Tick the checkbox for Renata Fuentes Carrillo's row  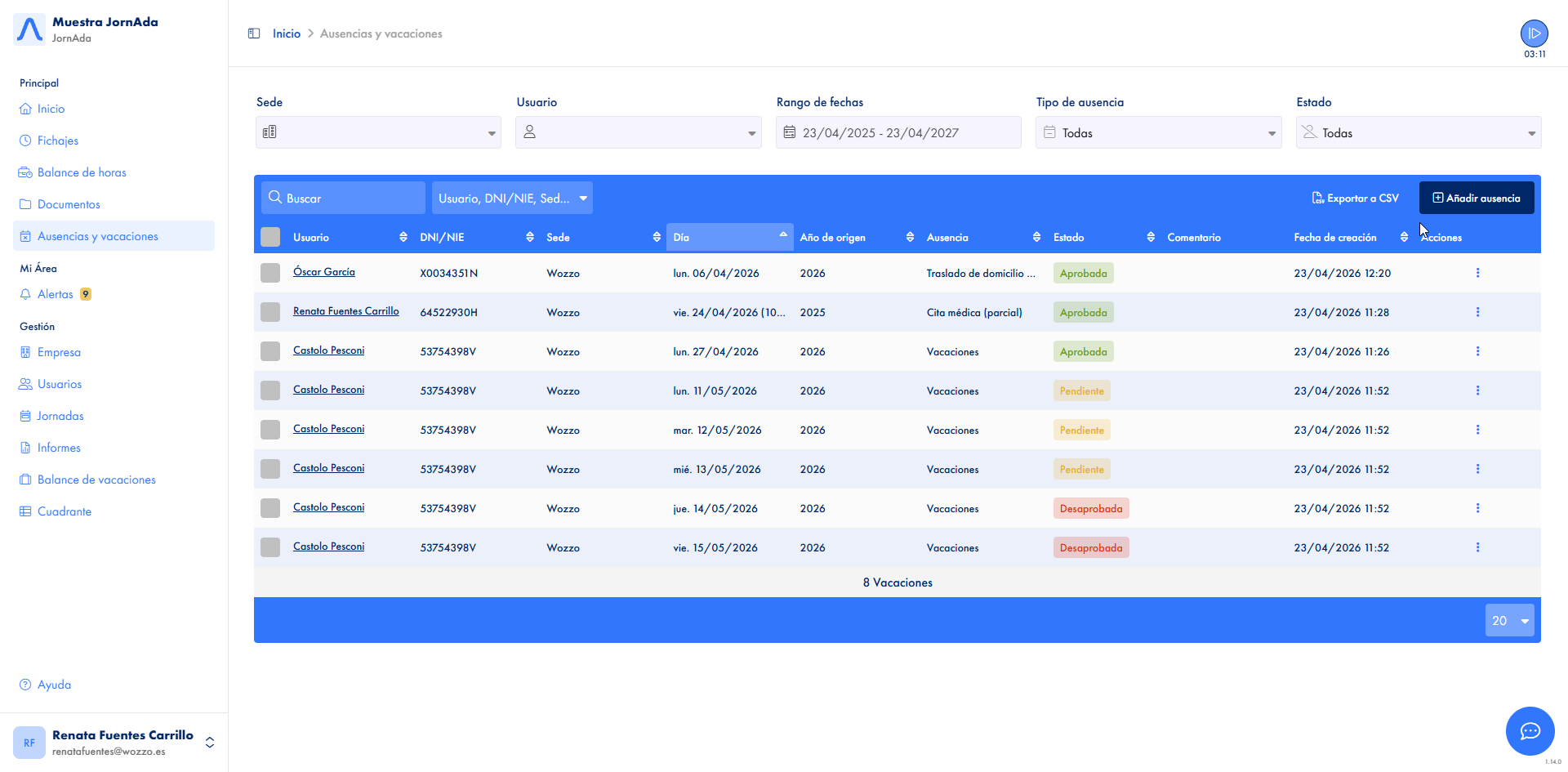click(270, 311)
